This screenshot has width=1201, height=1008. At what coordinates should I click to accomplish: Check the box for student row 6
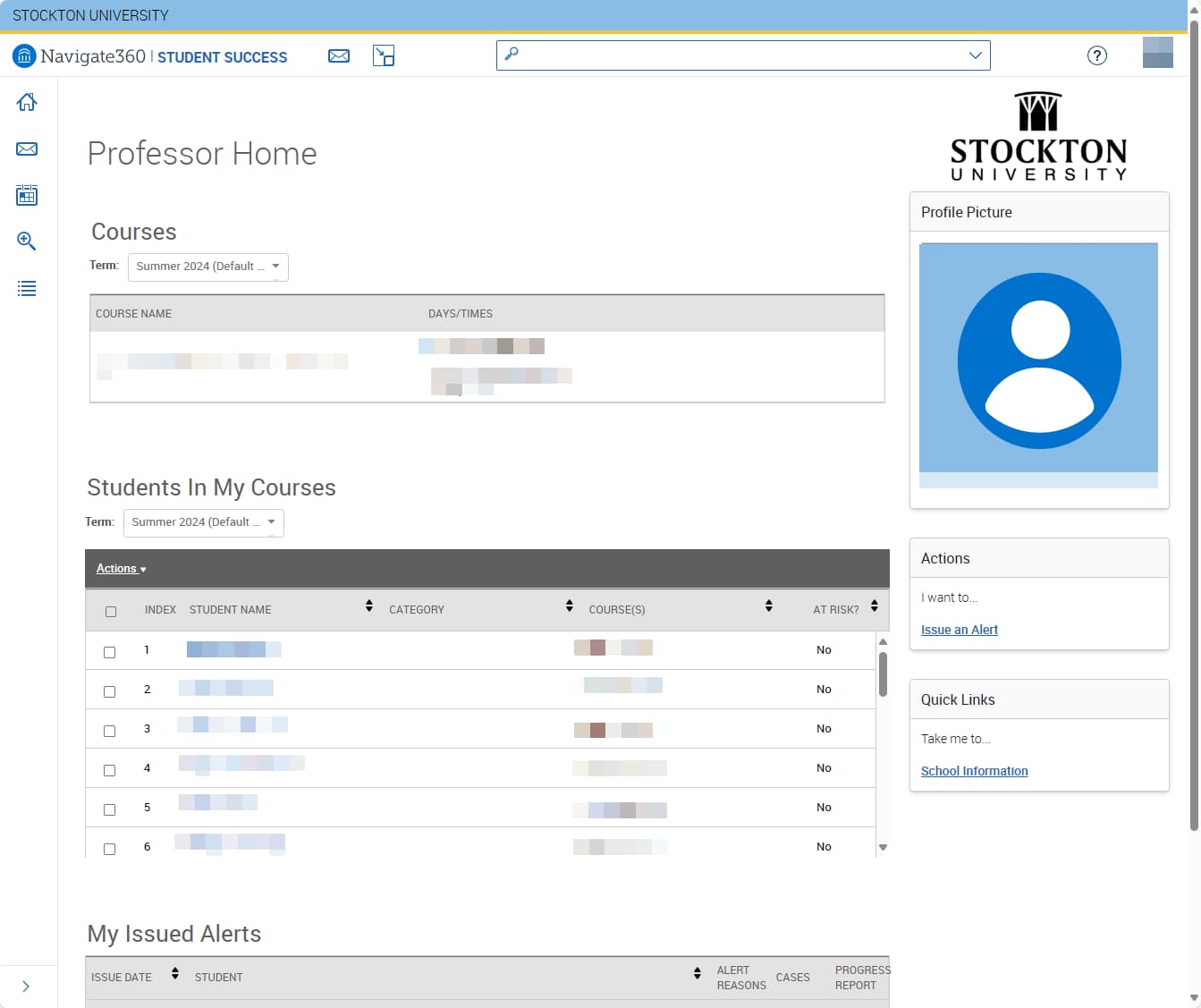click(110, 849)
